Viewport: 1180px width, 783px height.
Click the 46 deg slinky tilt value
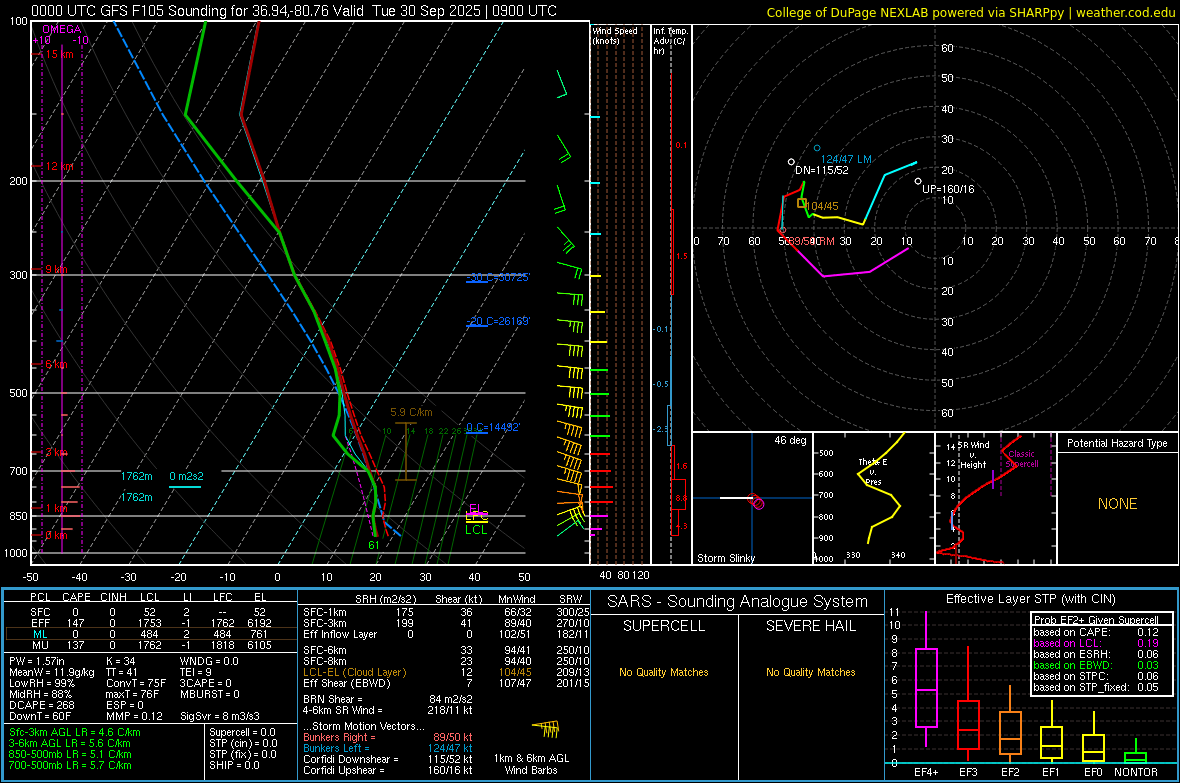tap(790, 440)
